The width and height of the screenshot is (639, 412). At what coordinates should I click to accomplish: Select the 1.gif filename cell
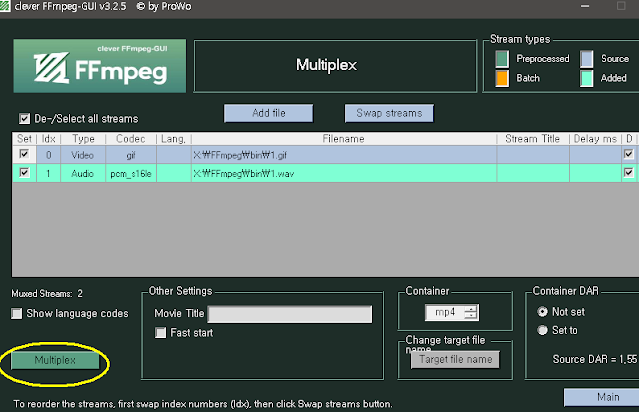pyautogui.click(x=344, y=155)
